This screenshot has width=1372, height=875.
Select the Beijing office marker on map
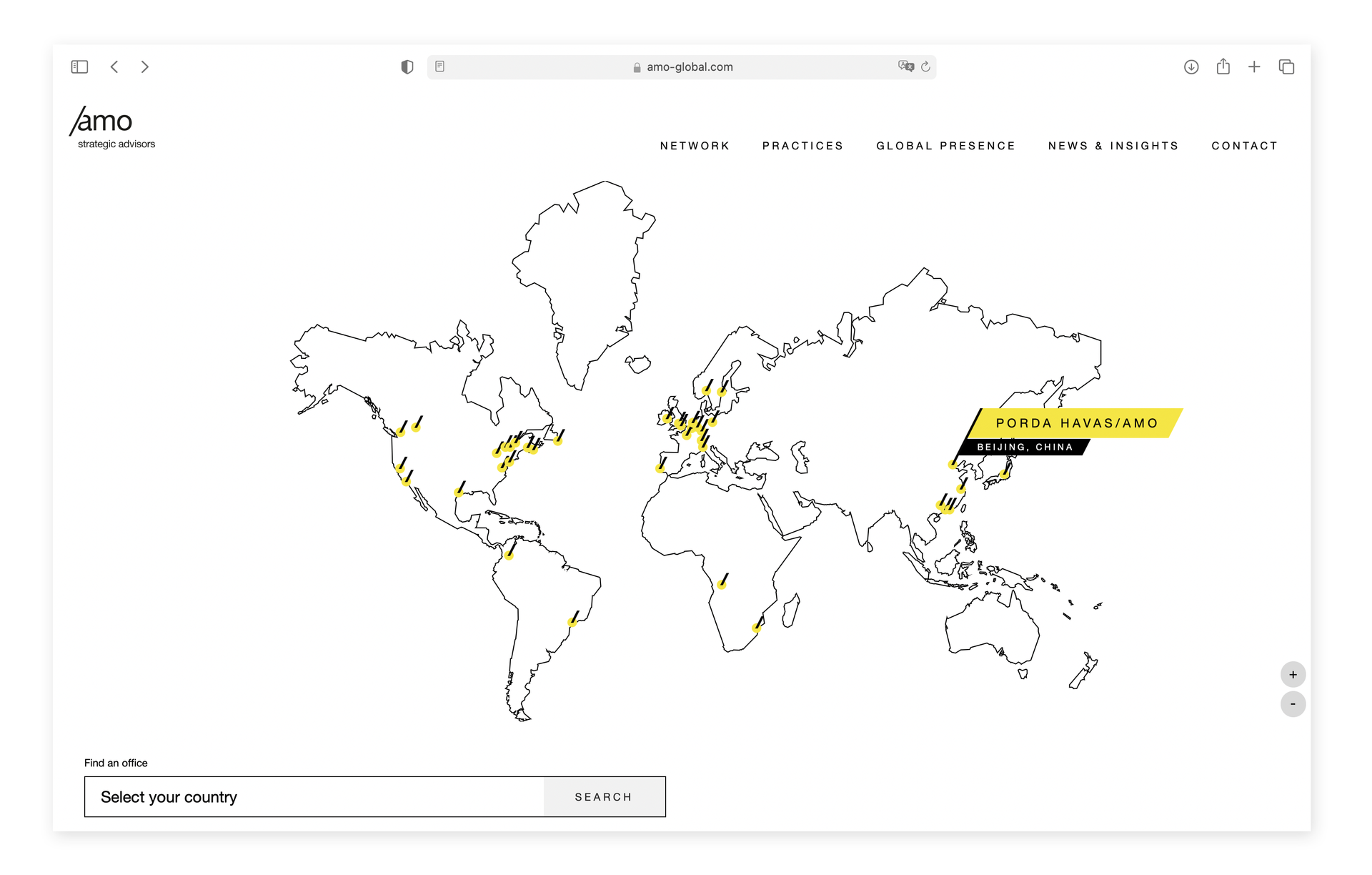tap(953, 464)
